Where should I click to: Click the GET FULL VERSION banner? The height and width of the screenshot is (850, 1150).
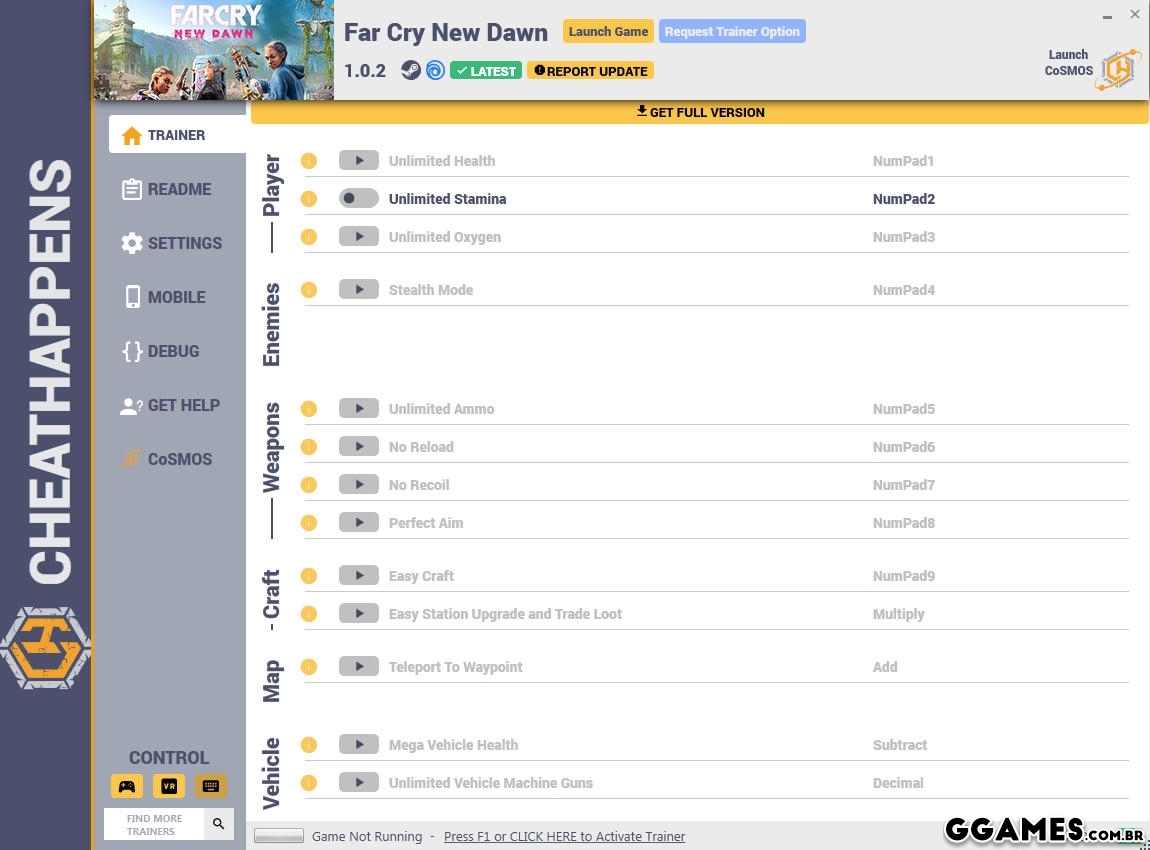(x=700, y=112)
